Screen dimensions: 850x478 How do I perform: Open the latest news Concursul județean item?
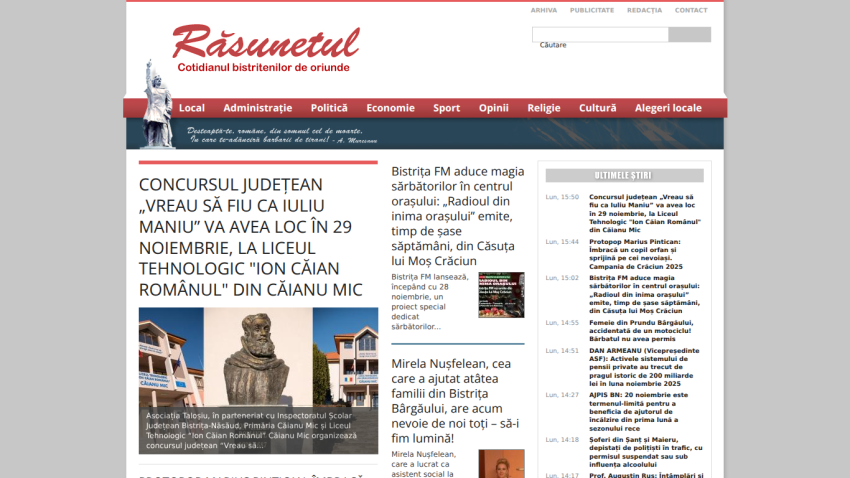(645, 214)
